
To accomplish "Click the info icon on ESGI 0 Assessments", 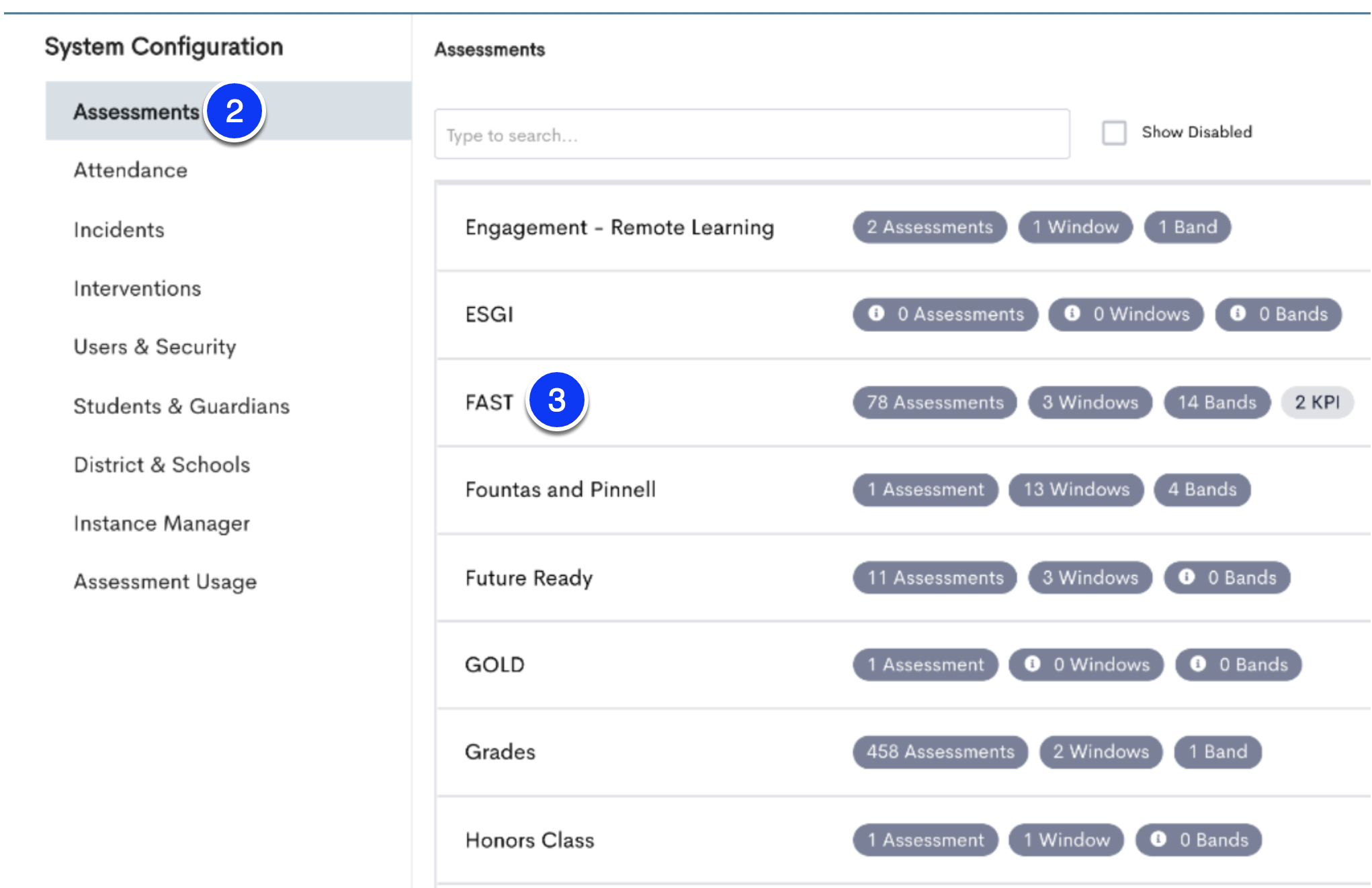I will (876, 314).
